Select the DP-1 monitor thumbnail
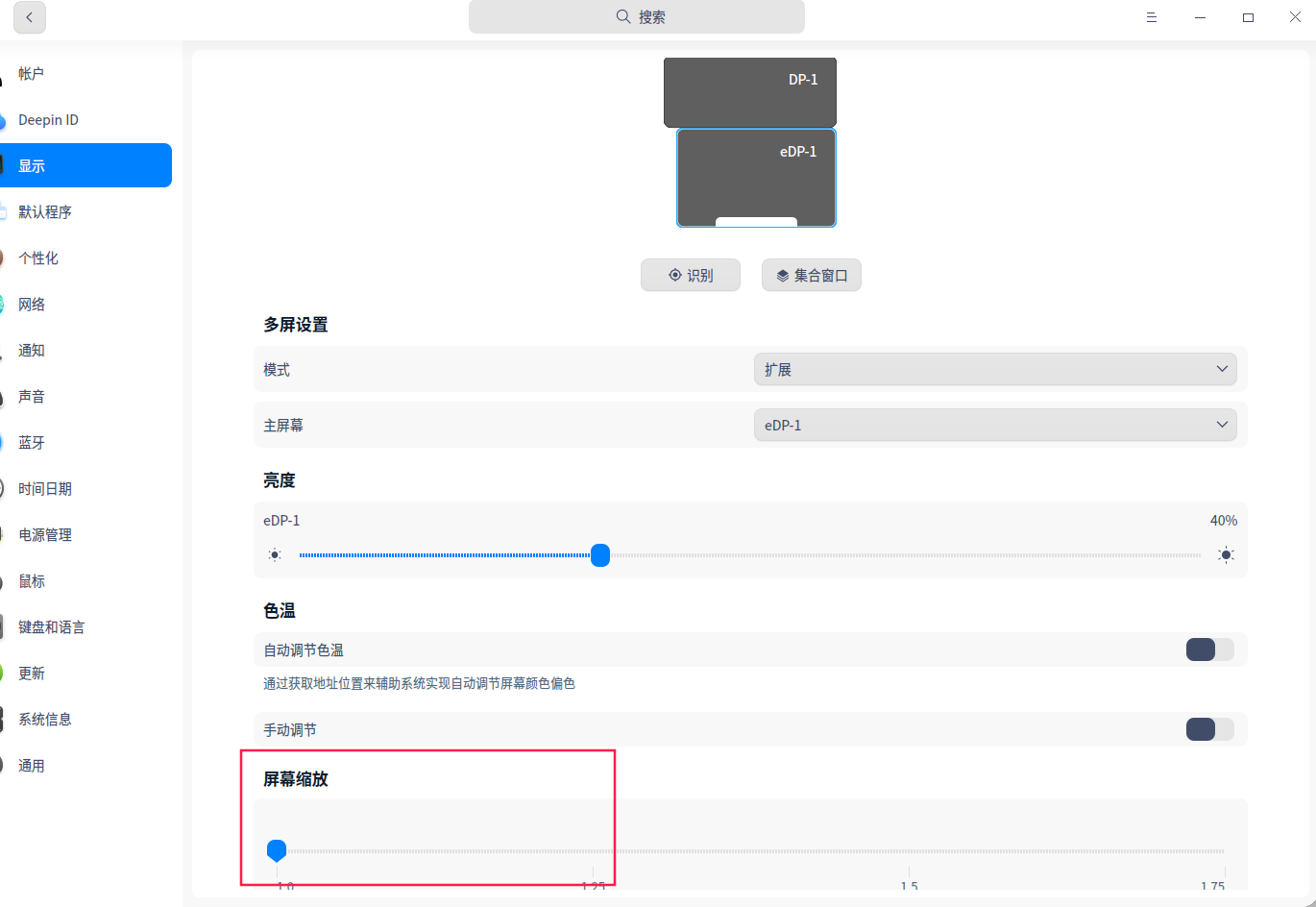Screen dimensions: 1316x907 coord(750,92)
